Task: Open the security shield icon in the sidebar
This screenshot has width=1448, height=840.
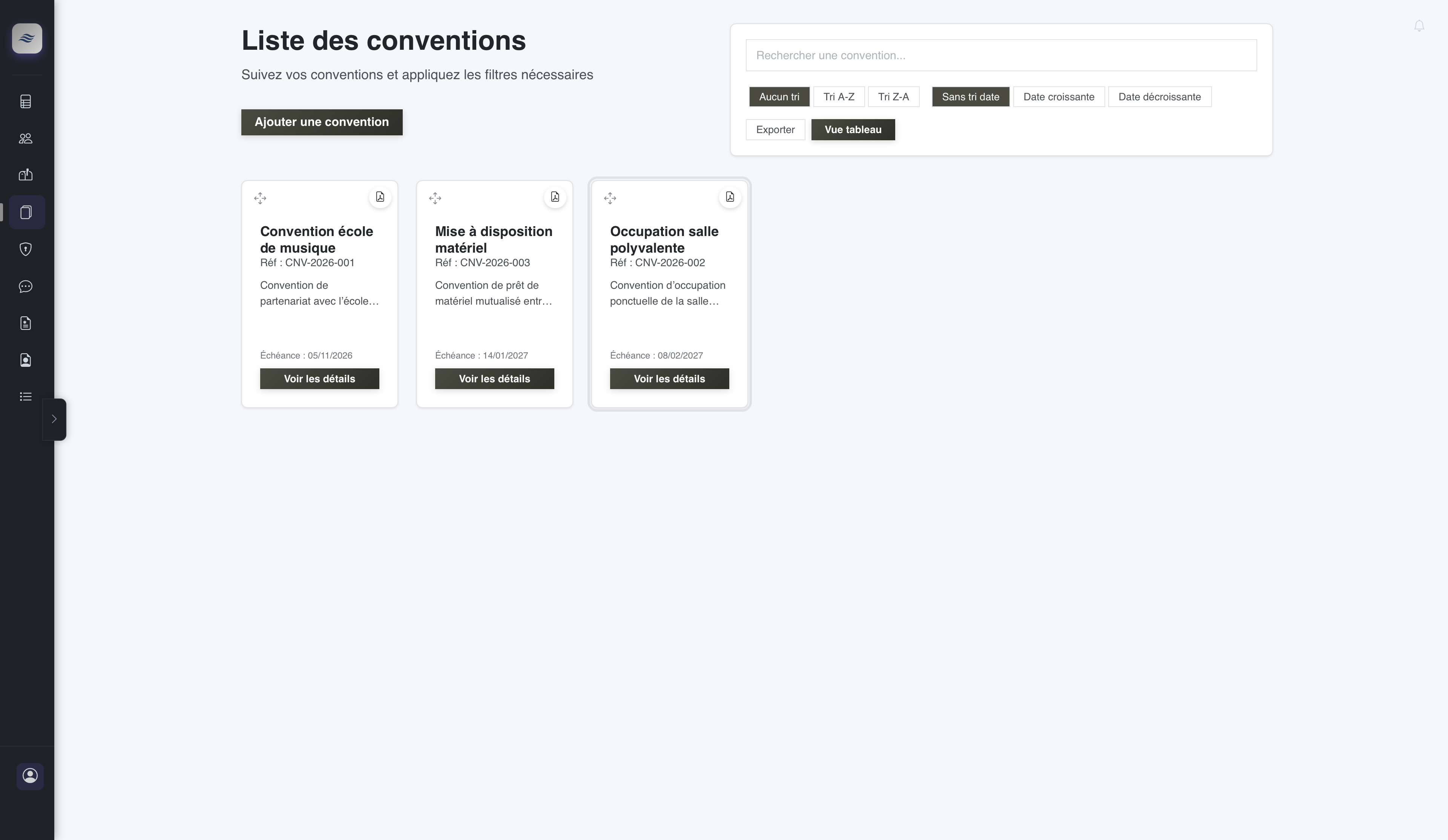Action: tap(26, 249)
